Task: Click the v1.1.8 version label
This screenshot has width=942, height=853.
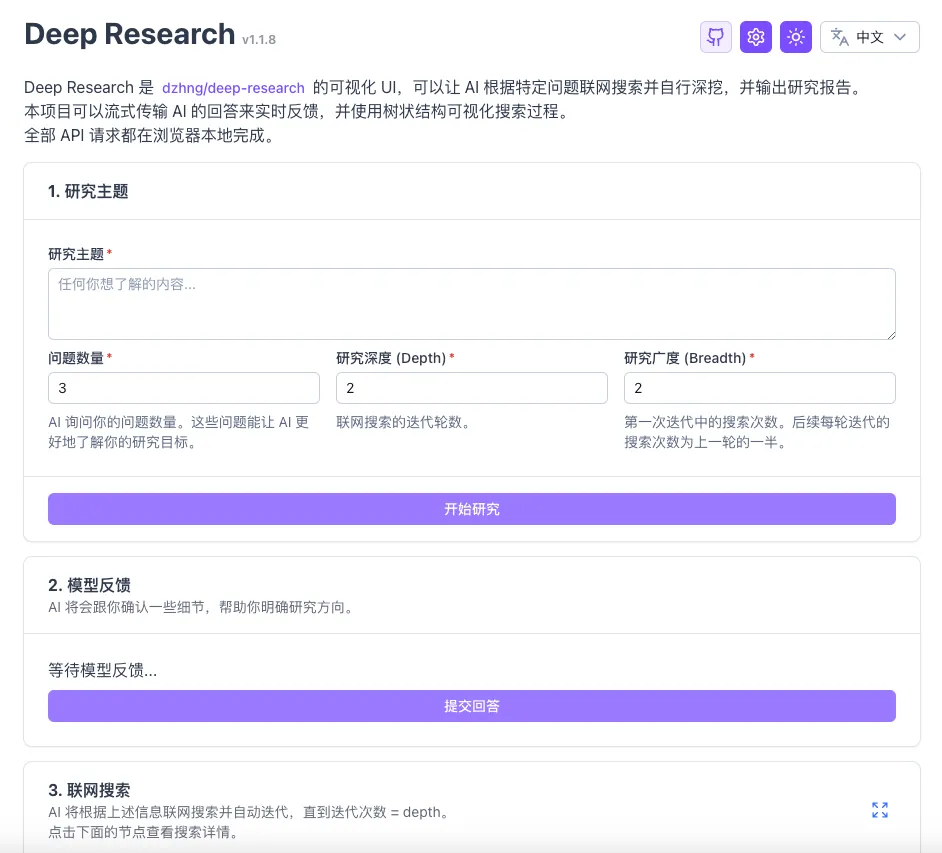Action: coord(259,40)
